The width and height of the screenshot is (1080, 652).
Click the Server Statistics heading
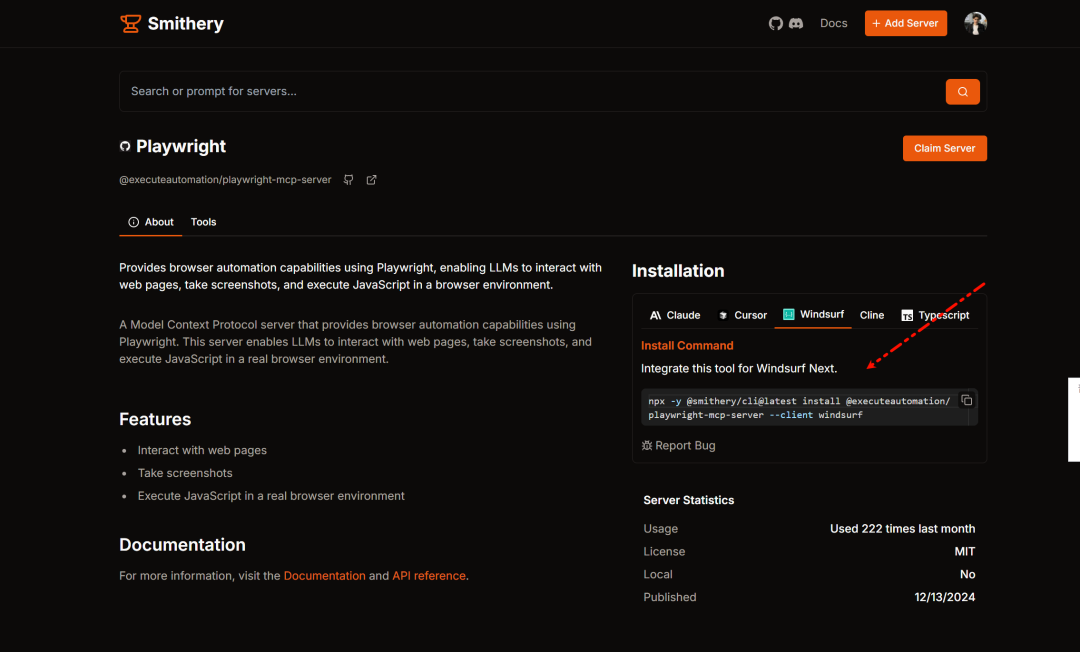pyautogui.click(x=689, y=501)
